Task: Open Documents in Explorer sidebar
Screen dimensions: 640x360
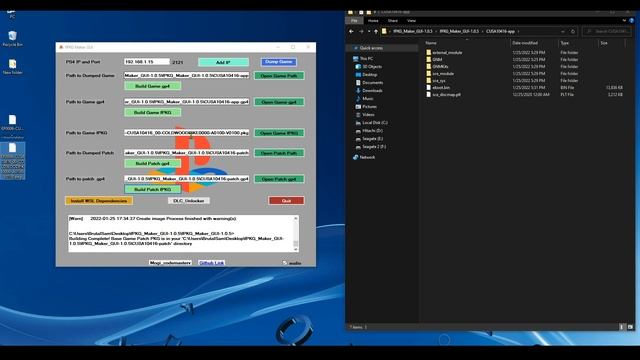Action: [x=369, y=82]
